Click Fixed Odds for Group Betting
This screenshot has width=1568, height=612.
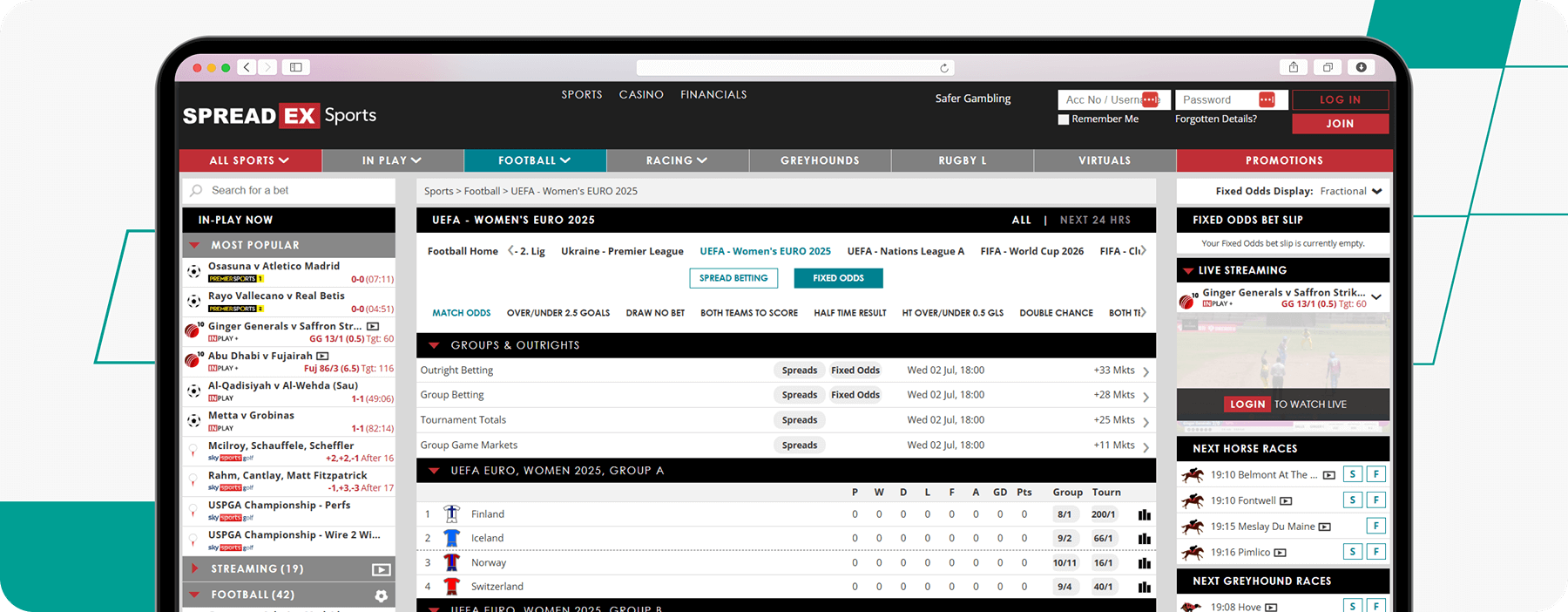pyautogui.click(x=855, y=395)
